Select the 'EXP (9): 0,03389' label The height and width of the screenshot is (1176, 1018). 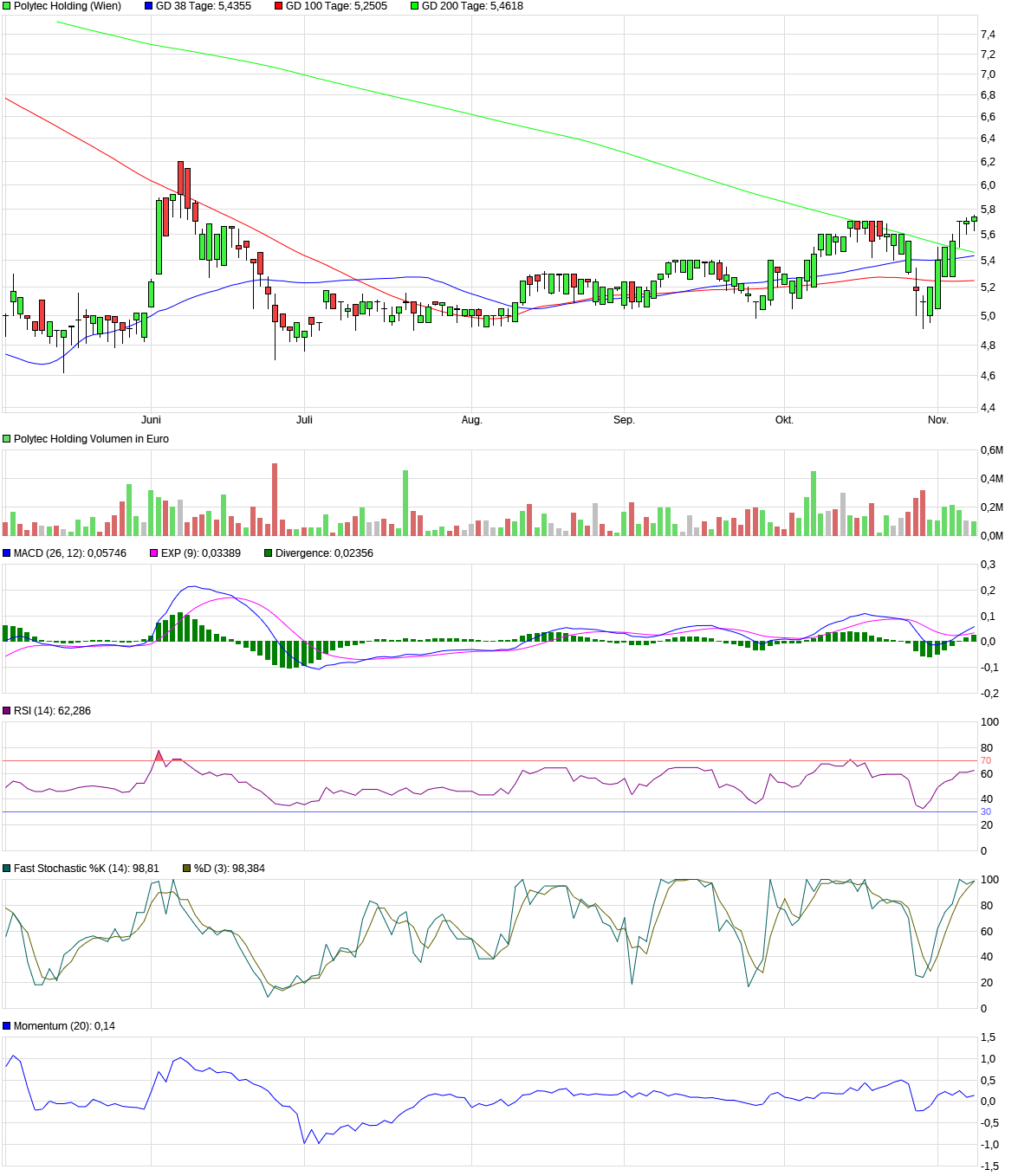(201, 553)
